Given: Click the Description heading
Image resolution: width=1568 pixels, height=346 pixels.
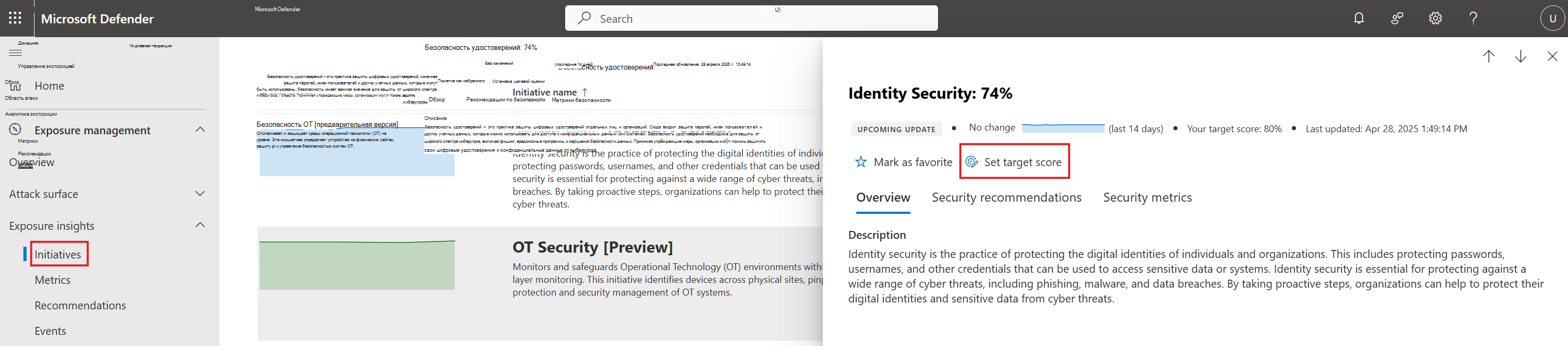Looking at the screenshot, I should (x=876, y=235).
